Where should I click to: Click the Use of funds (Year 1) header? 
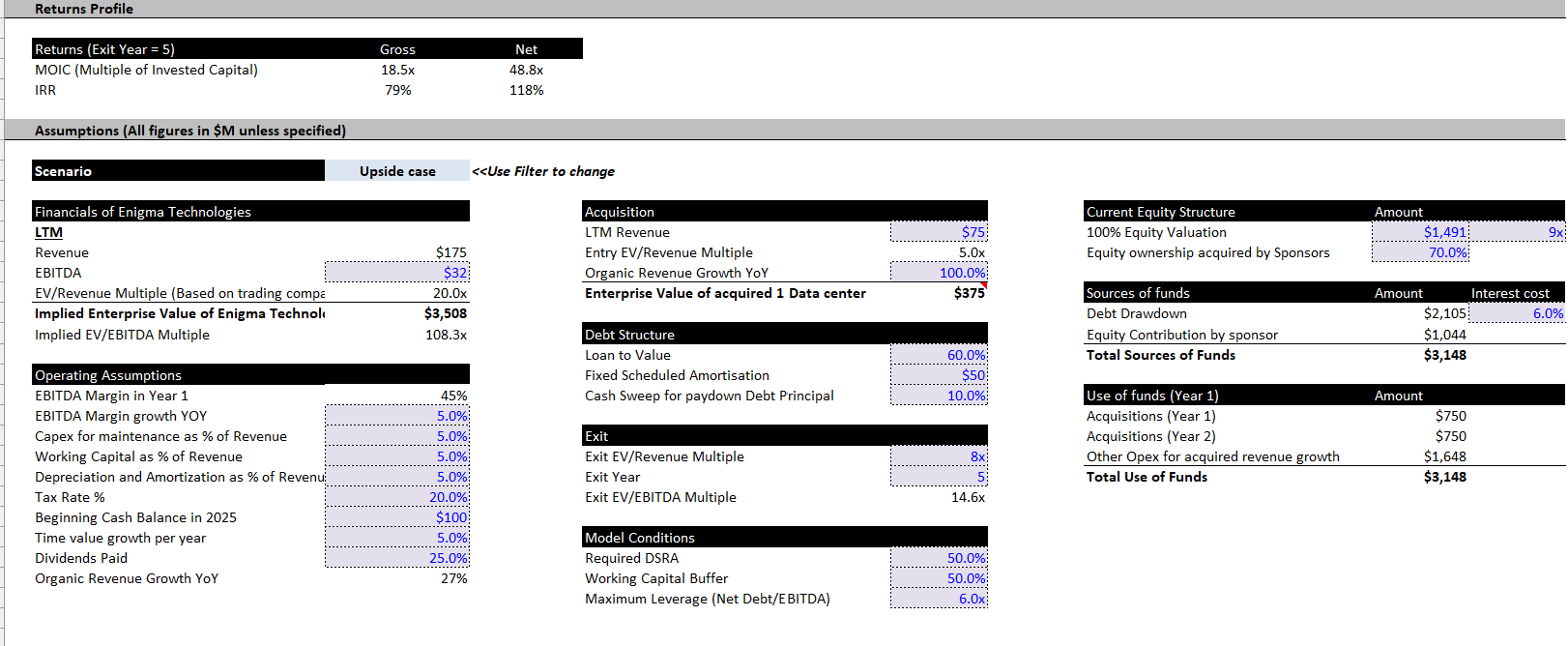[1152, 396]
